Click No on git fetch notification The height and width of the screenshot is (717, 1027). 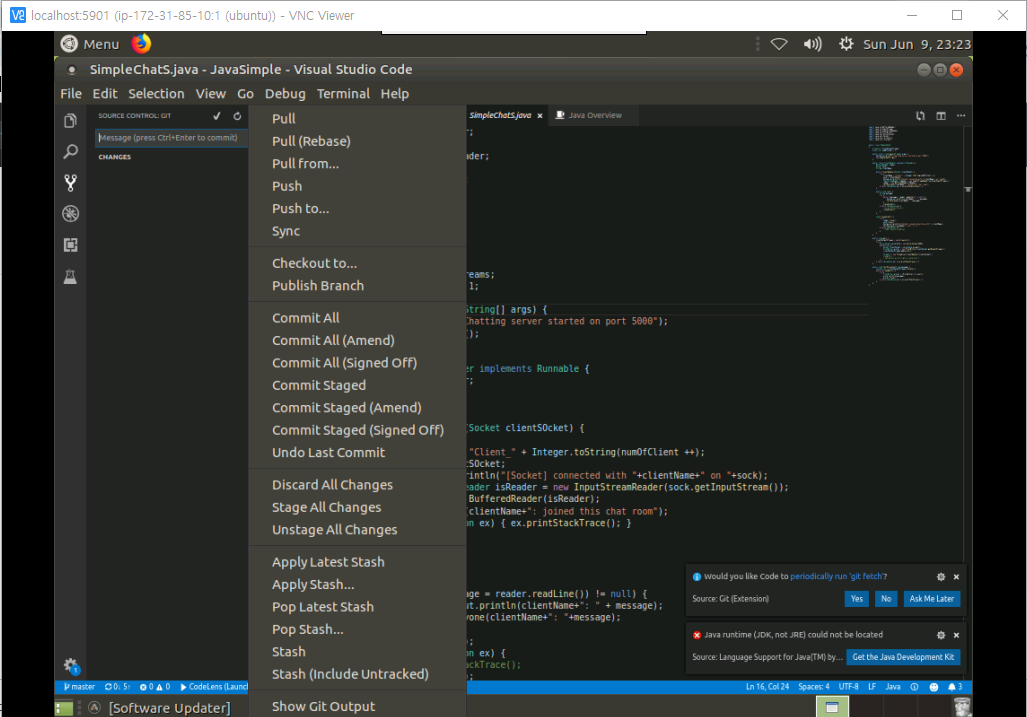pos(886,598)
